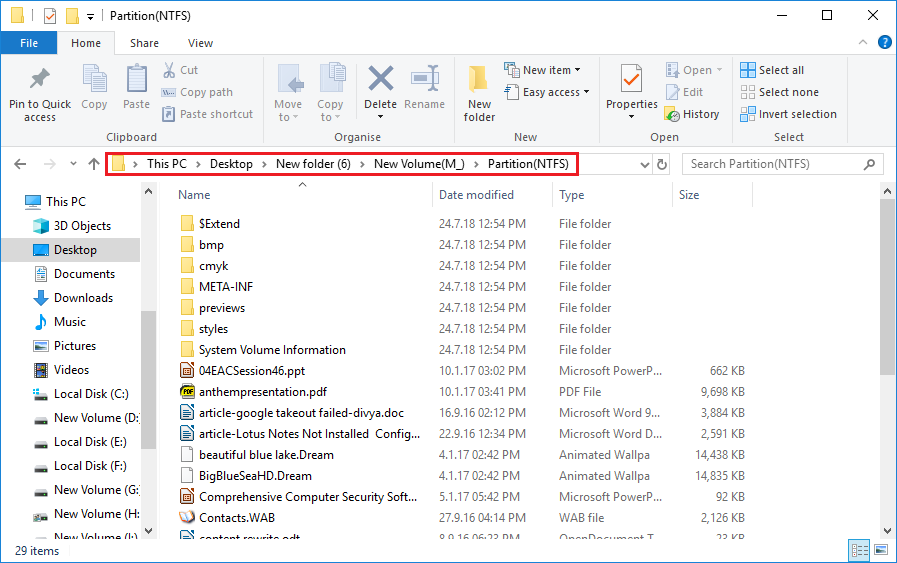Open Properties from ribbon

point(632,92)
